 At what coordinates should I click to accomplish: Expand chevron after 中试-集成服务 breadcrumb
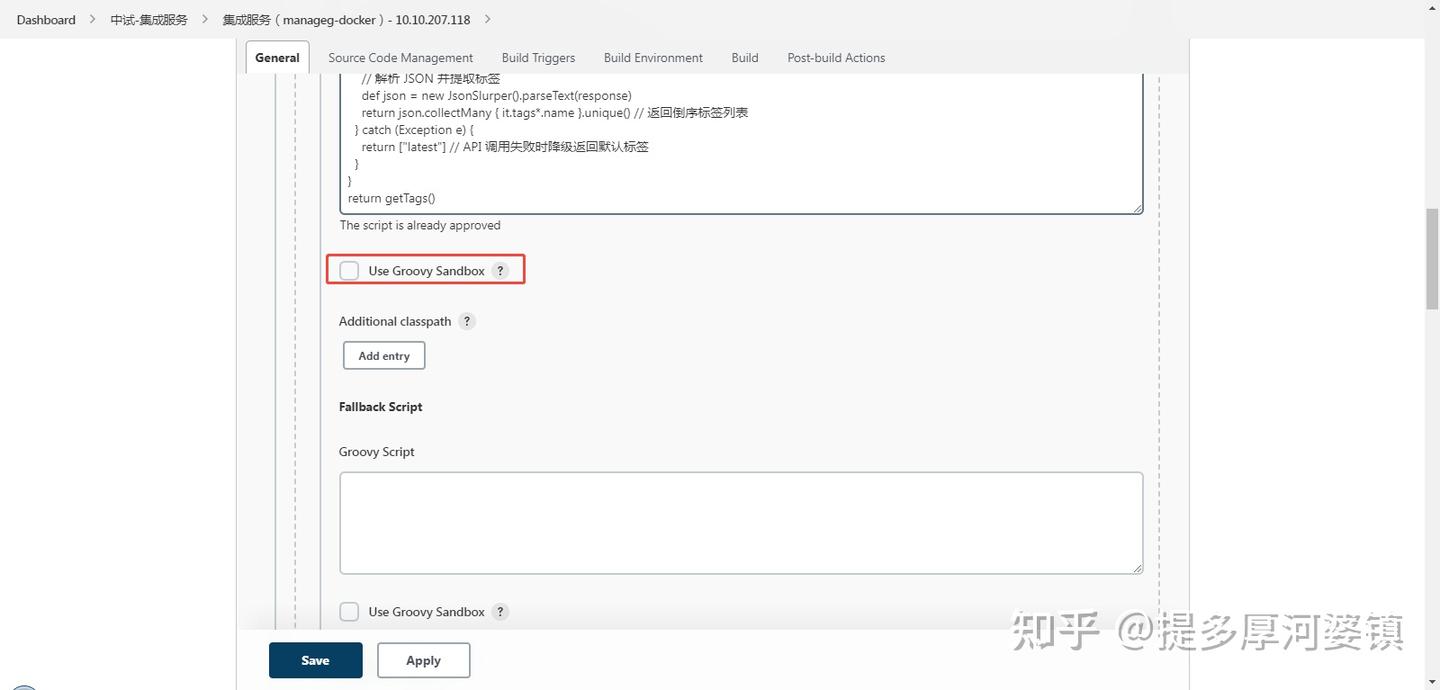click(205, 19)
